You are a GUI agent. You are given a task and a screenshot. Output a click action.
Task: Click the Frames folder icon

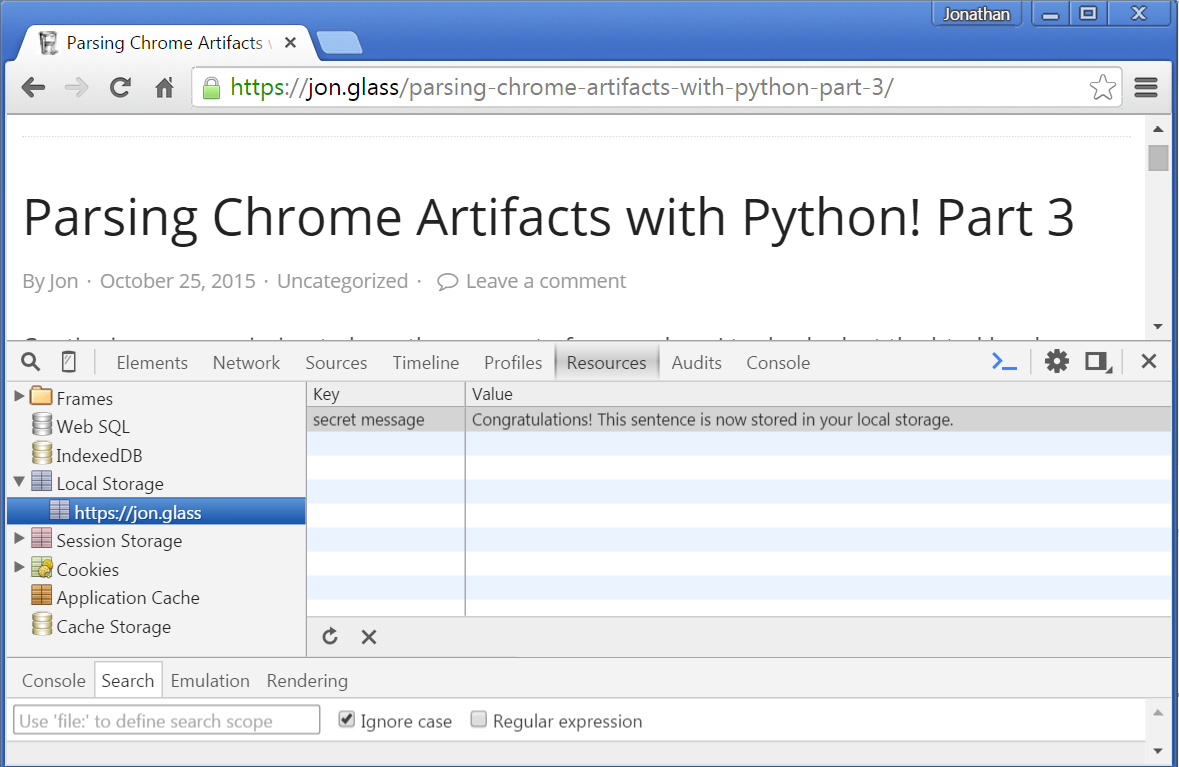pos(41,396)
